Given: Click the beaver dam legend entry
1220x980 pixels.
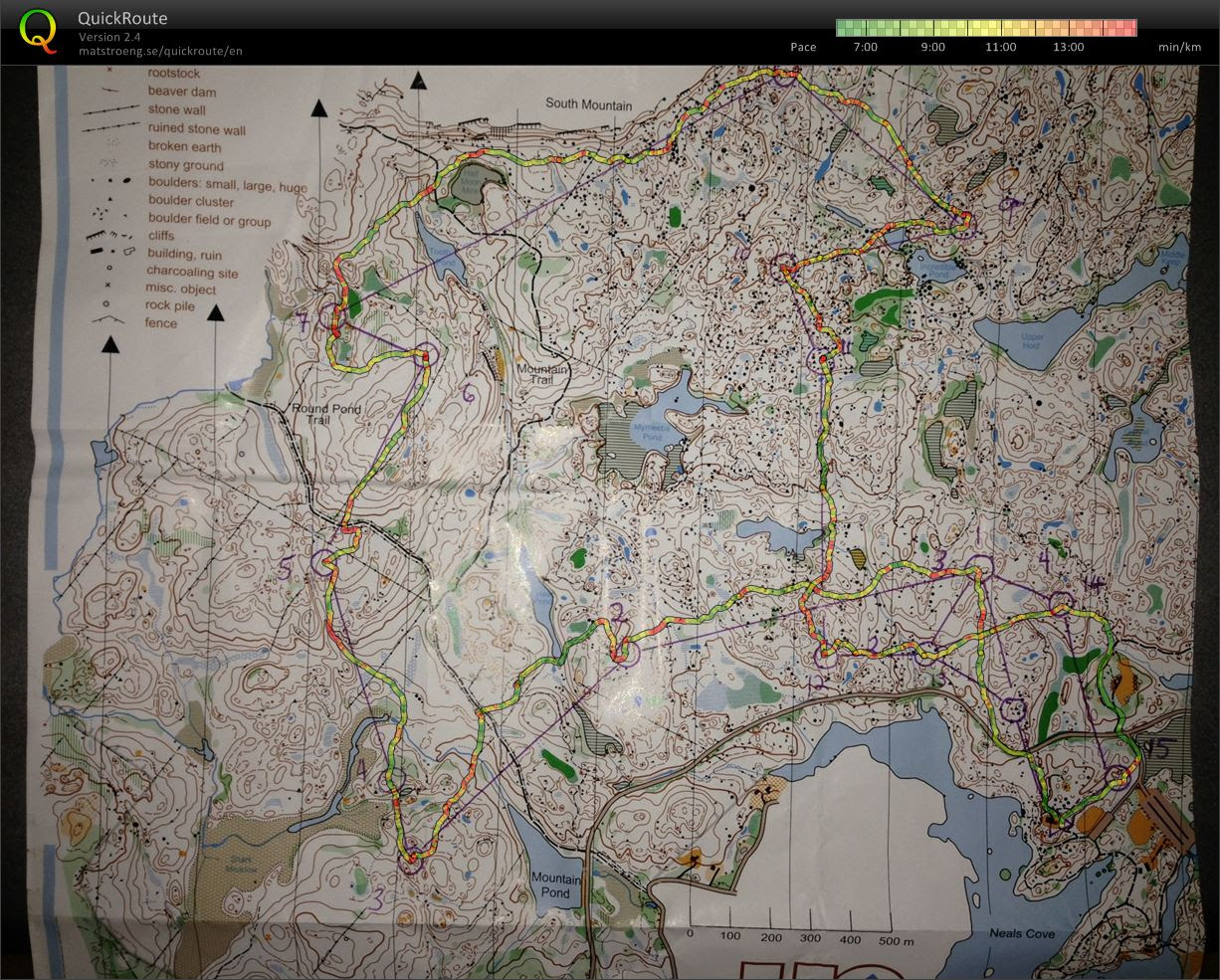Looking at the screenshot, I should pos(182,92).
